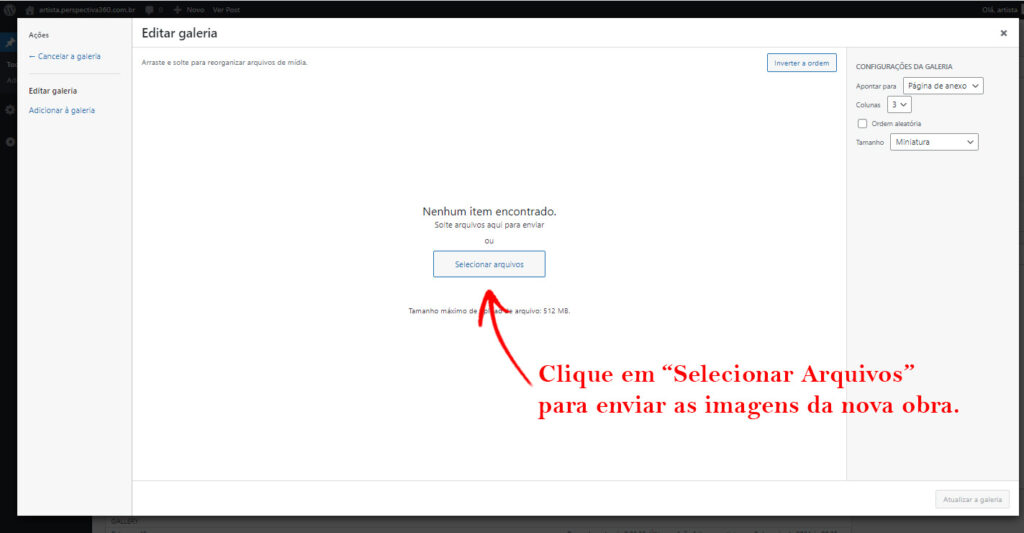Screen dimensions: 1024x533
Task: Enable the Ordem aleatória checkbox
Action: (862, 123)
